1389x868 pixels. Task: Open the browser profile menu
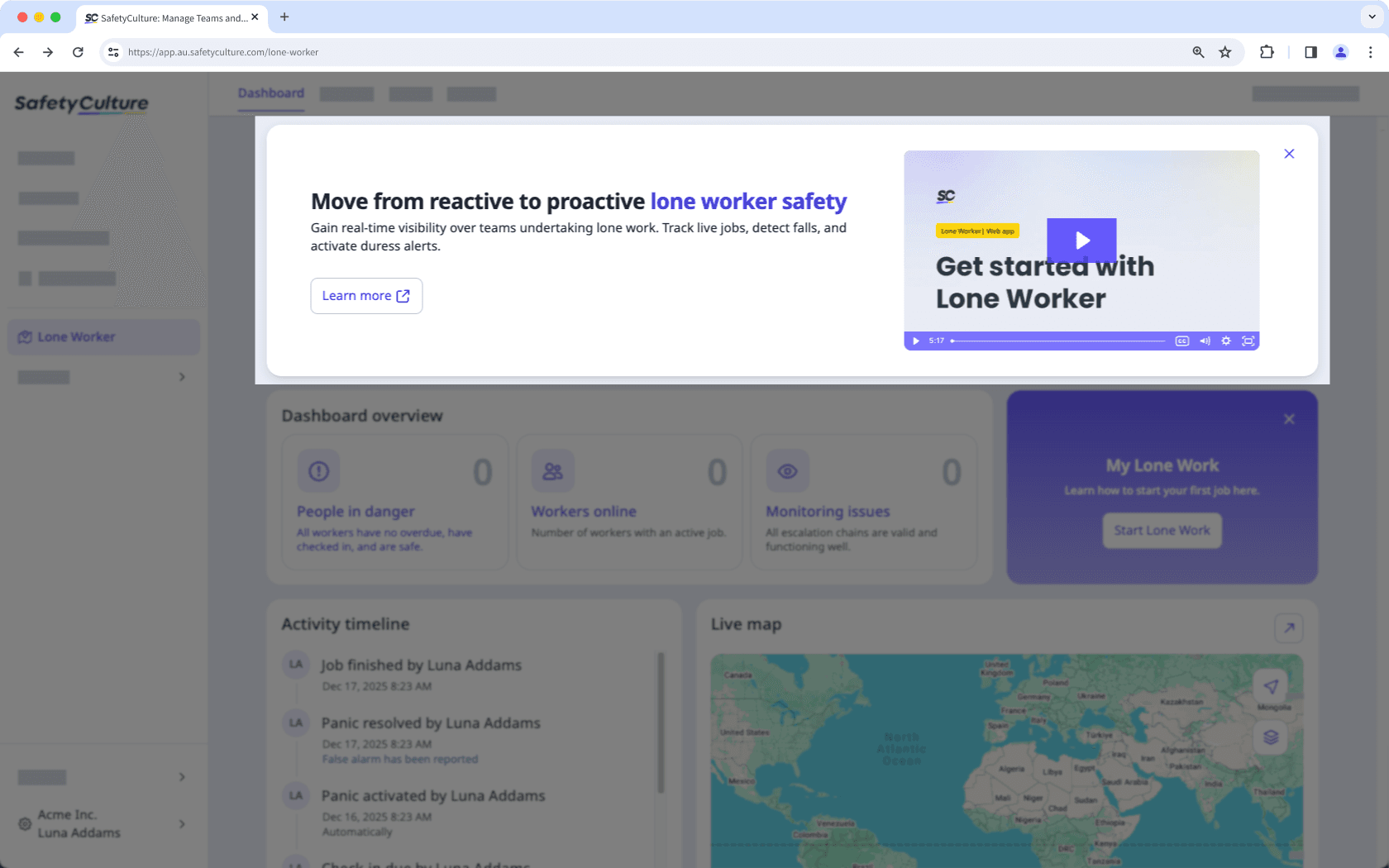tap(1340, 52)
